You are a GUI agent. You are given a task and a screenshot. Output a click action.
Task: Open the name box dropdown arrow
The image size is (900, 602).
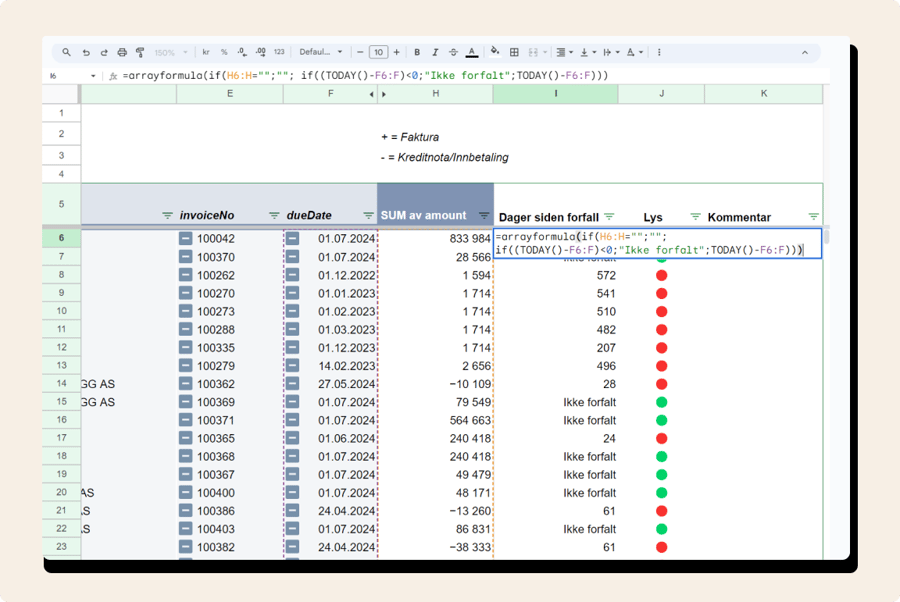coord(93,76)
